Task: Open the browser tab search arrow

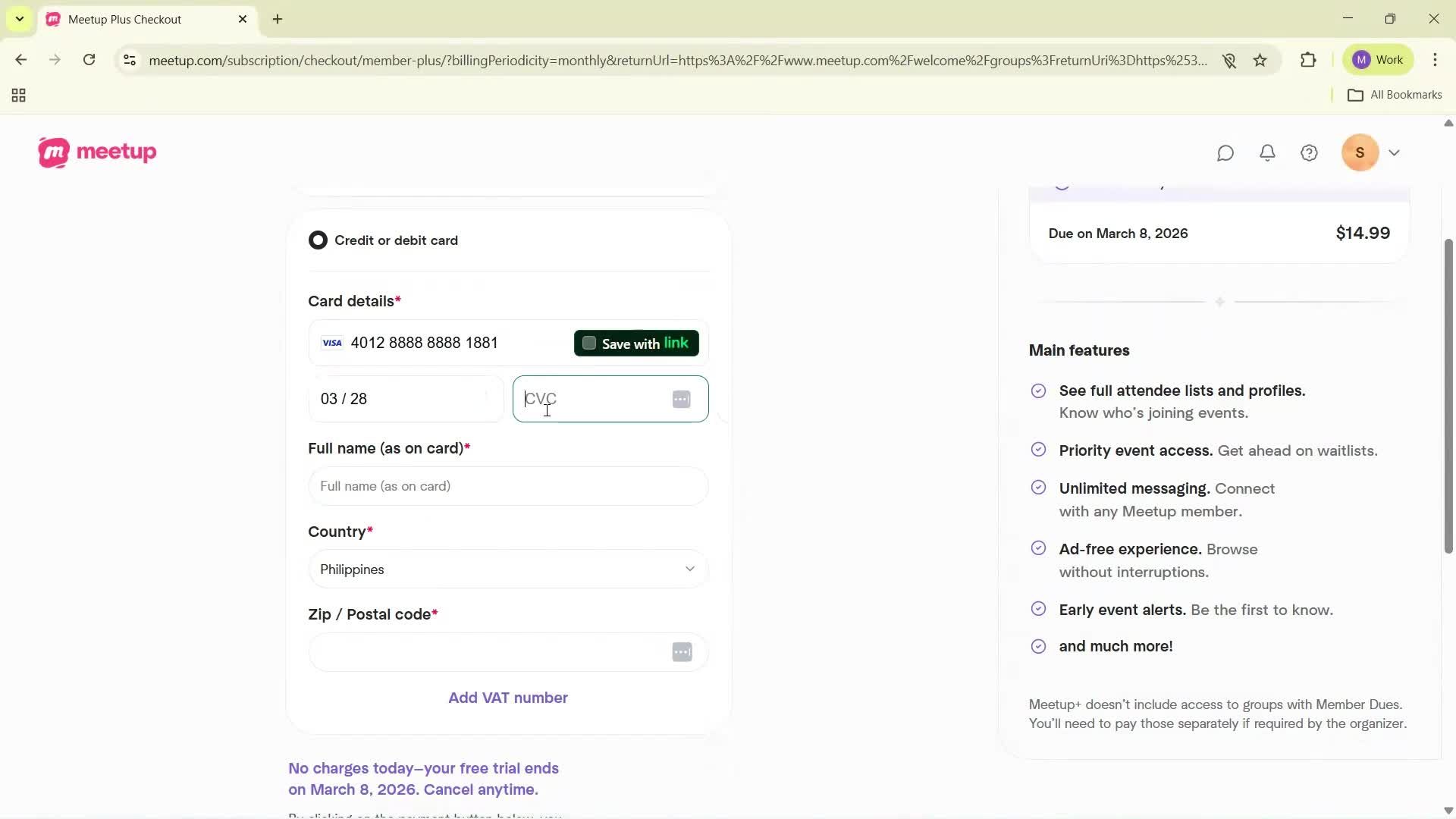Action: coord(19,19)
